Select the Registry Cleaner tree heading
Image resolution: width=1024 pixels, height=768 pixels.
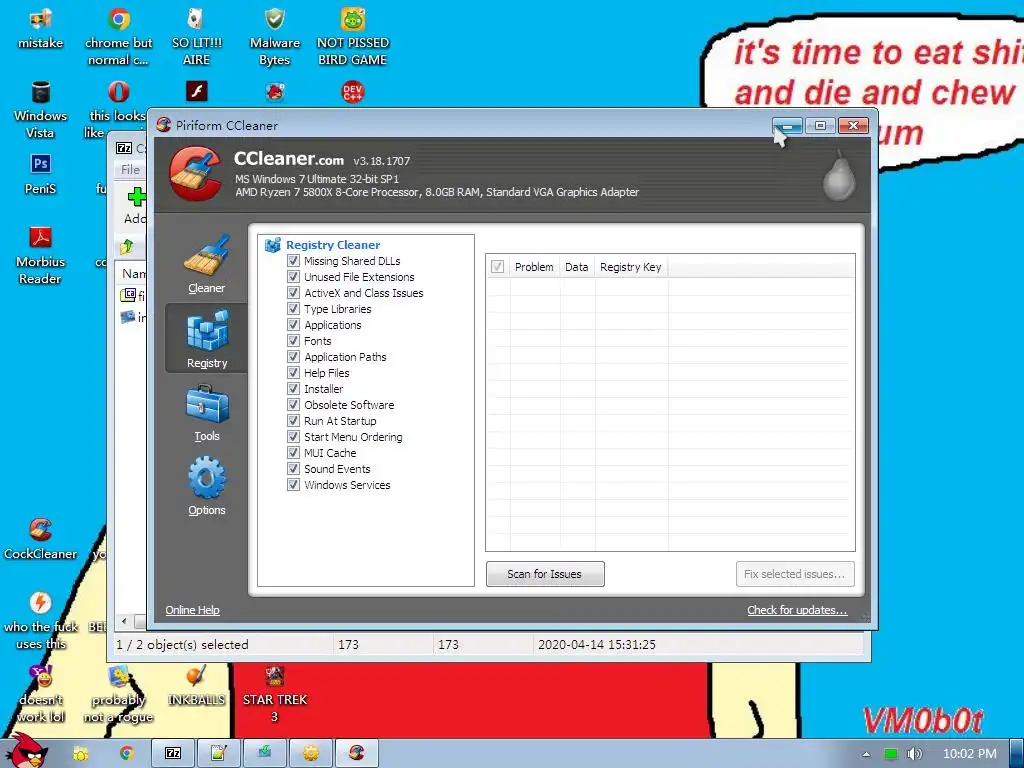point(333,245)
